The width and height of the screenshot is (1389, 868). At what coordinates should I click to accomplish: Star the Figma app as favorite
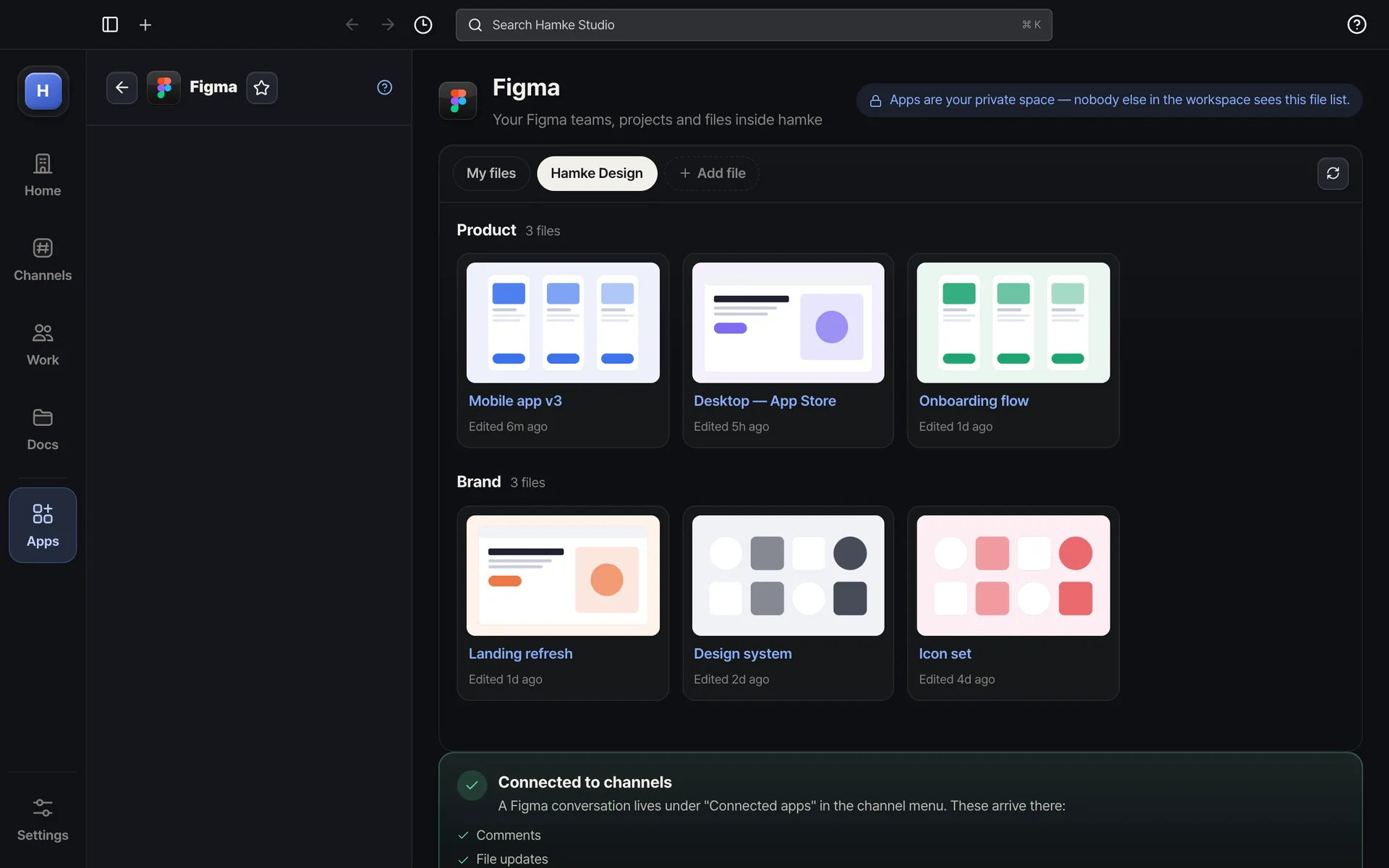coord(262,88)
